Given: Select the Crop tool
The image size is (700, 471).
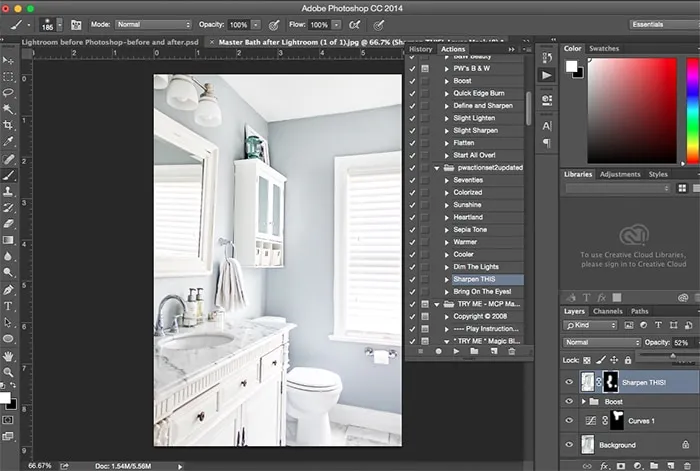Looking at the screenshot, I should [8, 125].
